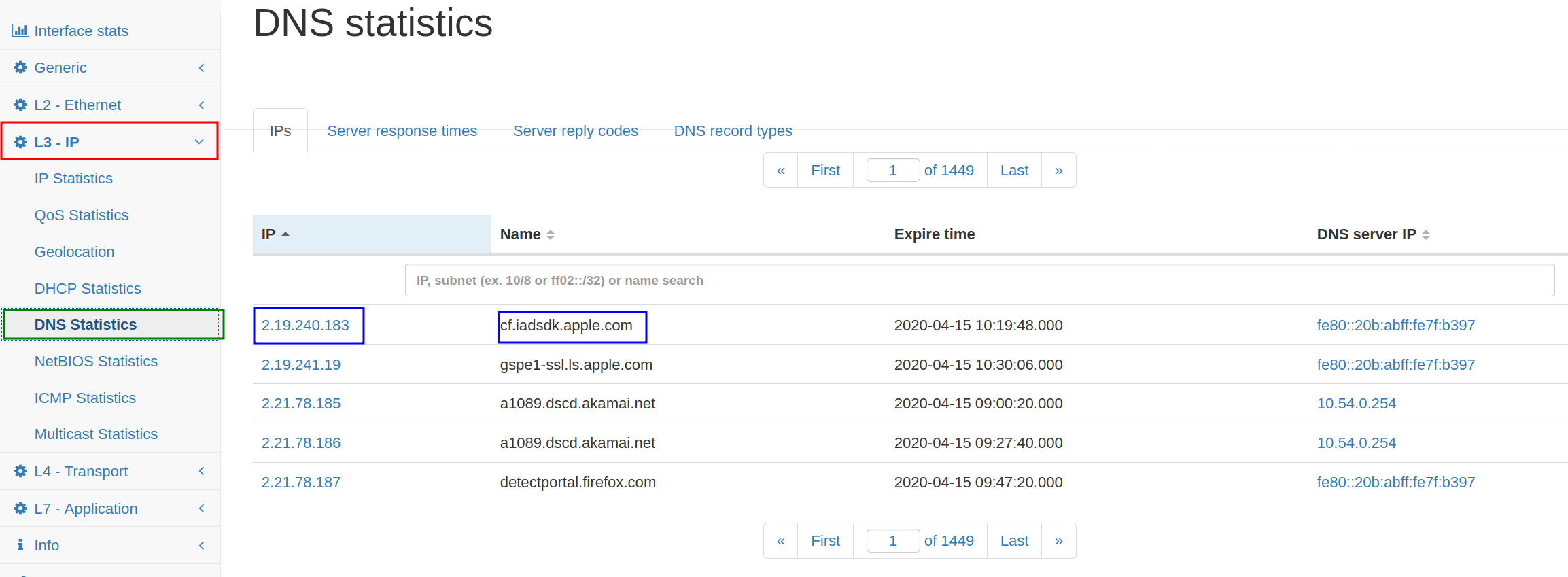Open ICMP Statistics in sidebar
1568x577 pixels.
coord(85,398)
